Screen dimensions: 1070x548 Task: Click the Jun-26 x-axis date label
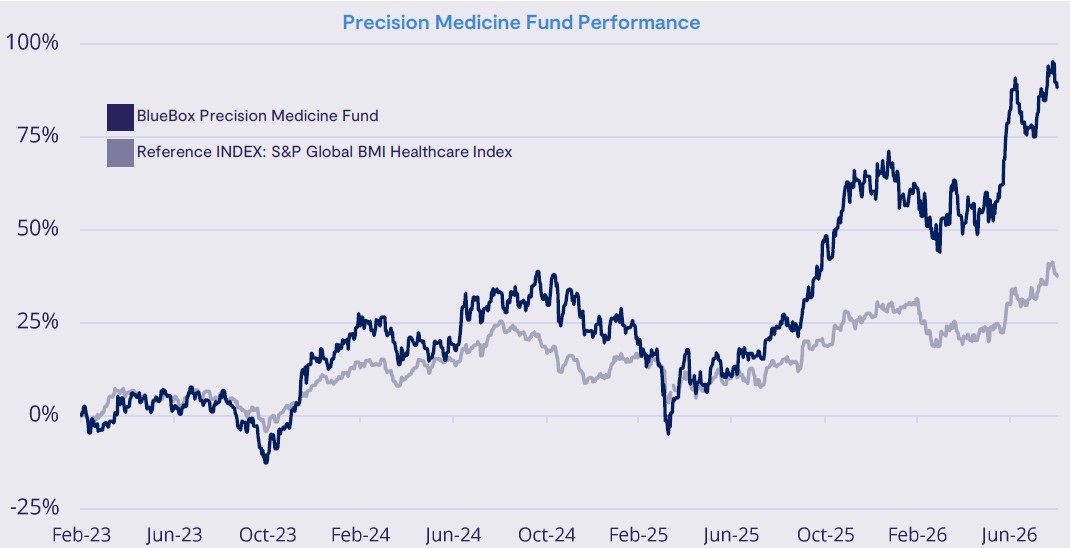[1010, 534]
